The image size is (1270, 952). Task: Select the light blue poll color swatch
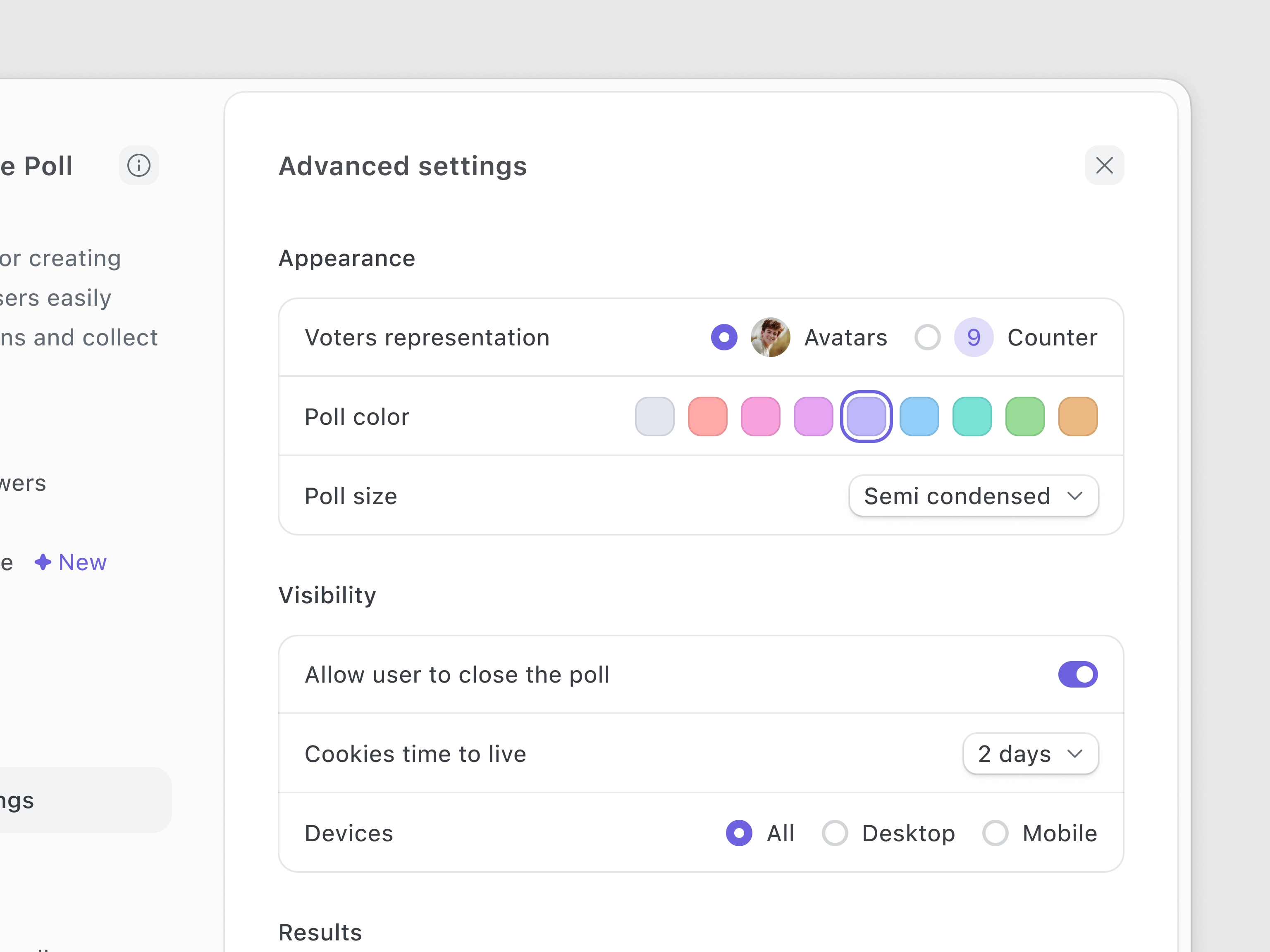point(918,417)
